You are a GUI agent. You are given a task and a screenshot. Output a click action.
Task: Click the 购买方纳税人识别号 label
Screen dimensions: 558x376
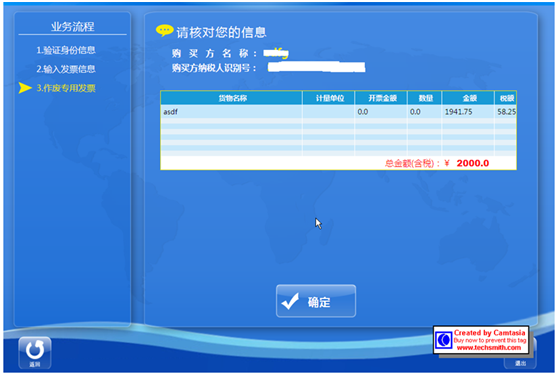(214, 68)
